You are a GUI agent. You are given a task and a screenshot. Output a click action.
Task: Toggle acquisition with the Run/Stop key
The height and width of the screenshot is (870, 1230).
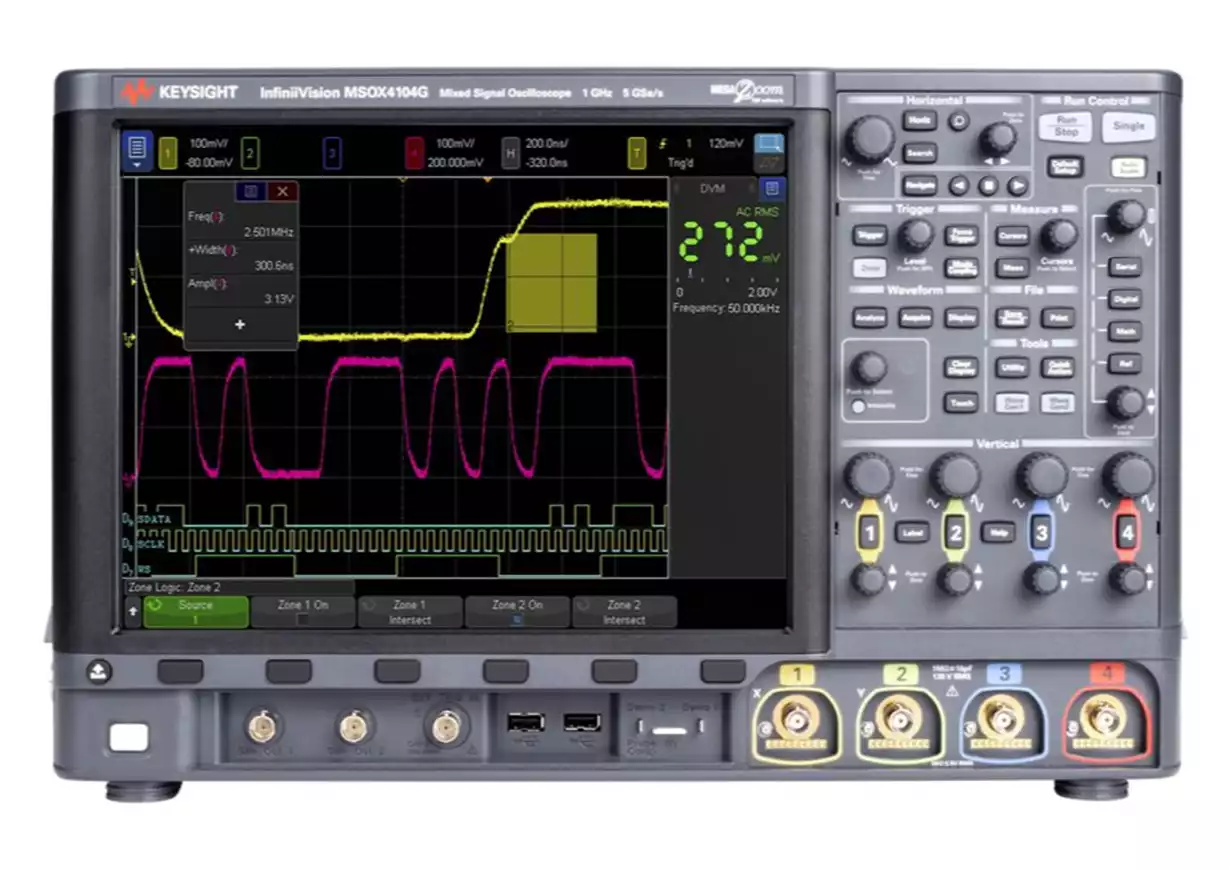click(1066, 127)
